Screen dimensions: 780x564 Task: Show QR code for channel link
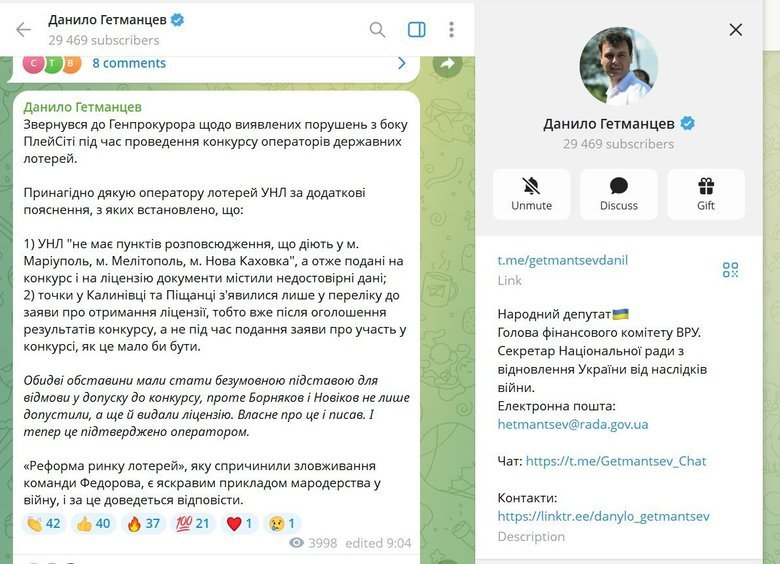coord(730,270)
